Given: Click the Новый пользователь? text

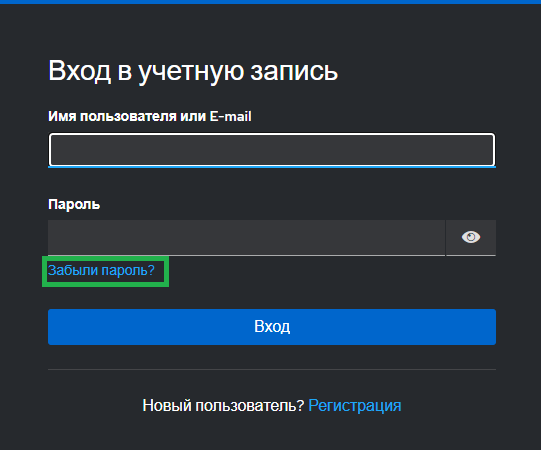Looking at the screenshot, I should 223,405.
